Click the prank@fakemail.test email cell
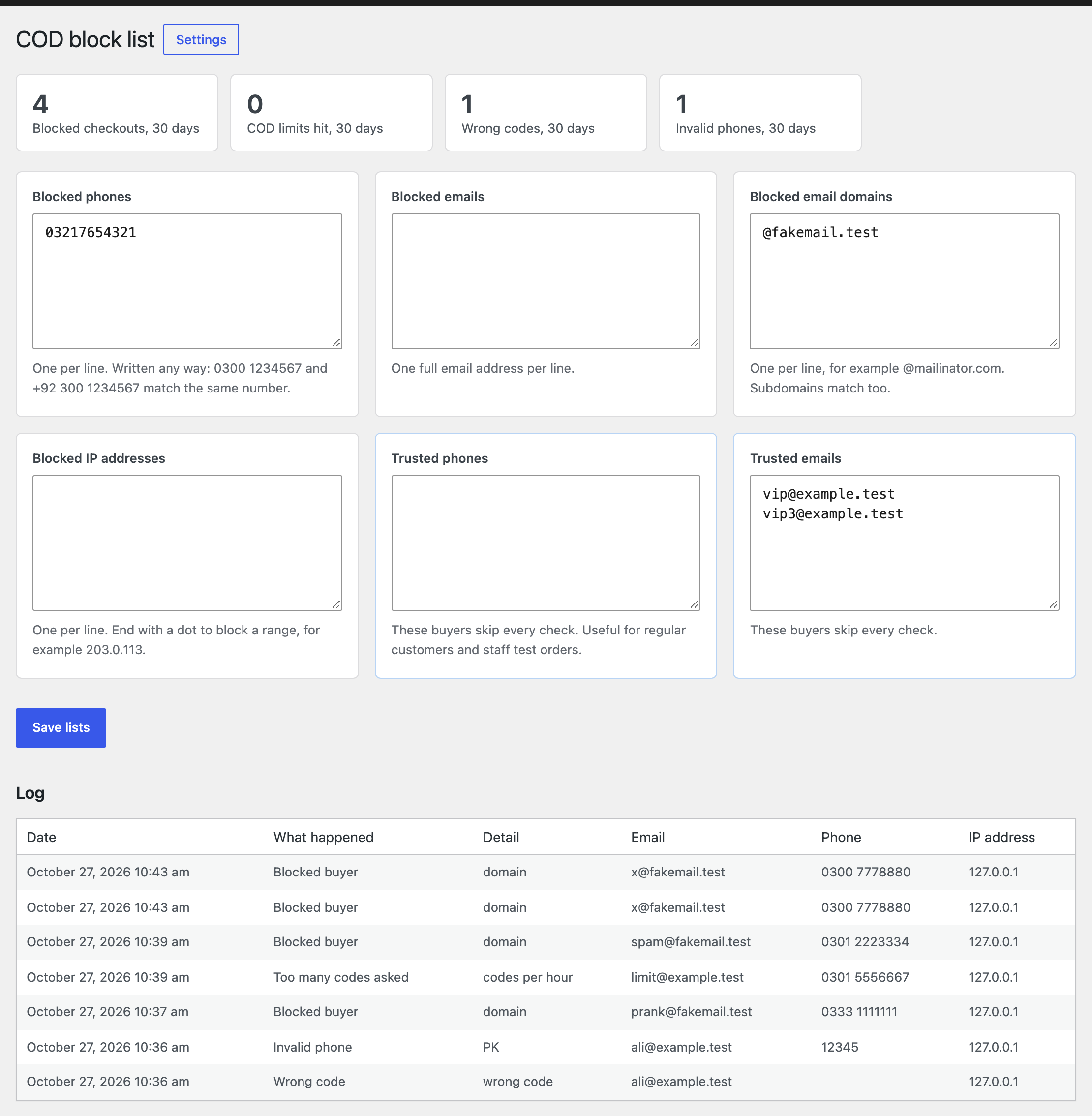The width and height of the screenshot is (1092, 1116). (x=691, y=1011)
